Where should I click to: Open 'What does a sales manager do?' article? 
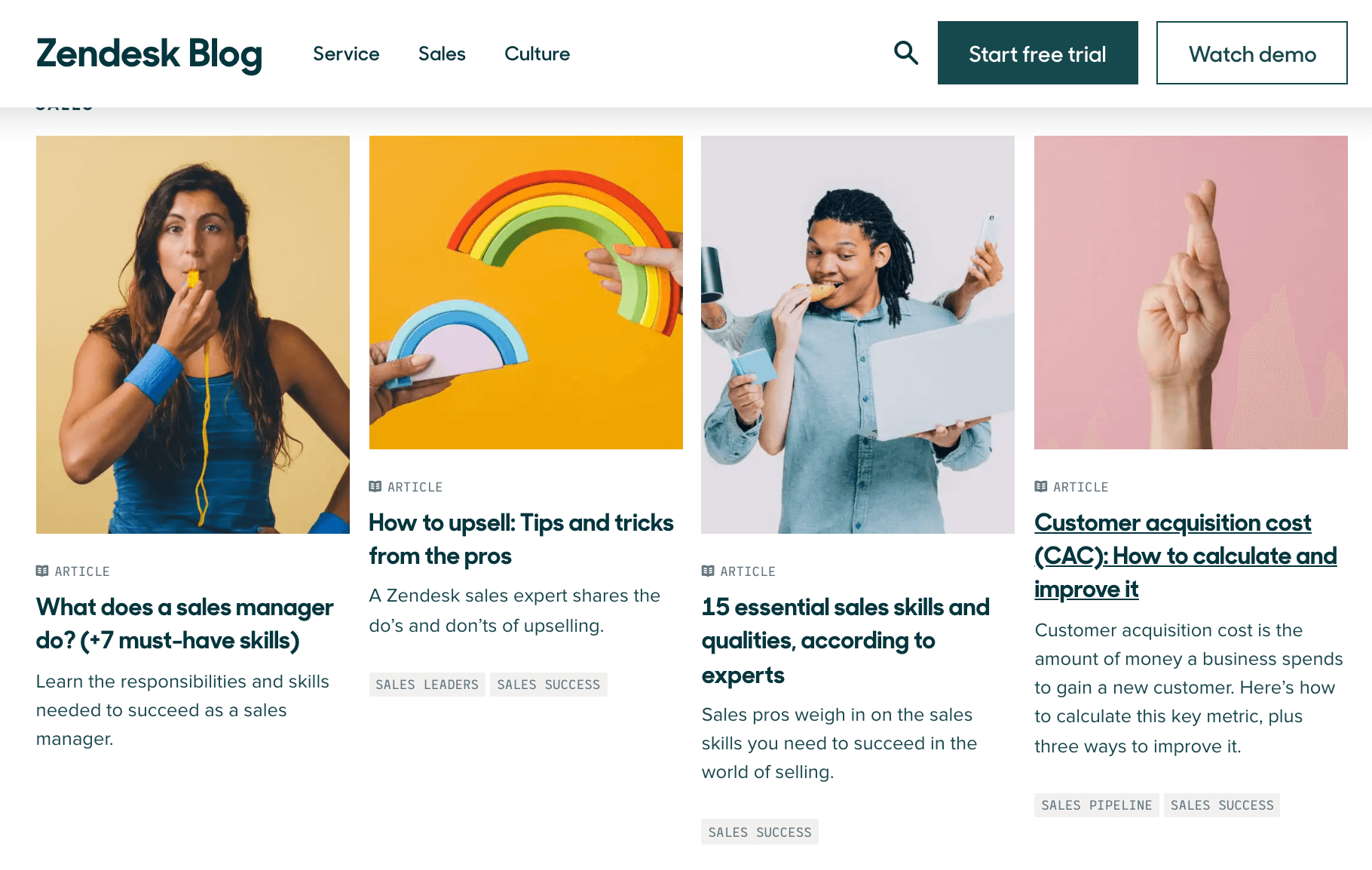(185, 623)
